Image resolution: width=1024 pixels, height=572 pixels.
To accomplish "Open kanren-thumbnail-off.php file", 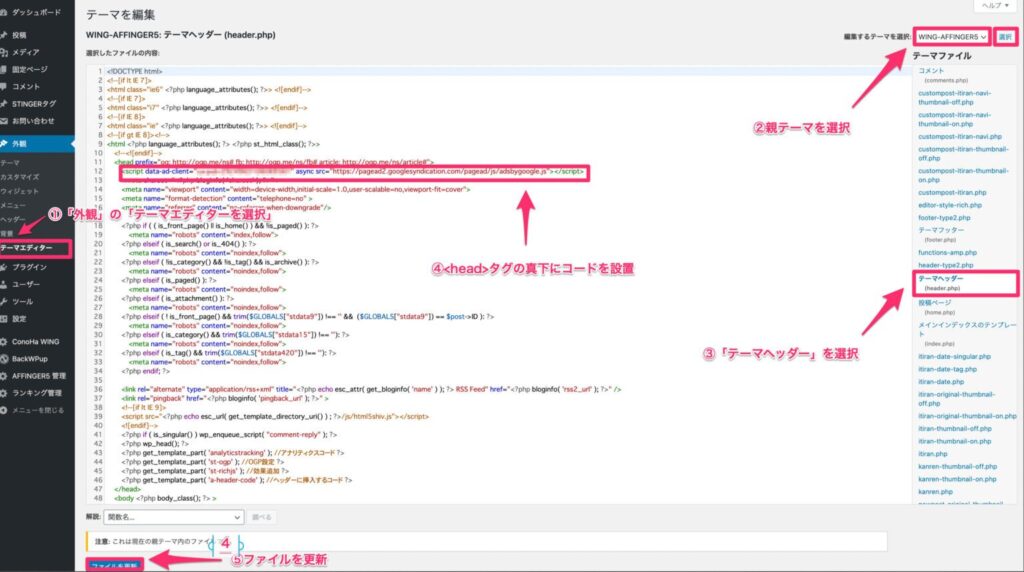I will click(x=957, y=467).
